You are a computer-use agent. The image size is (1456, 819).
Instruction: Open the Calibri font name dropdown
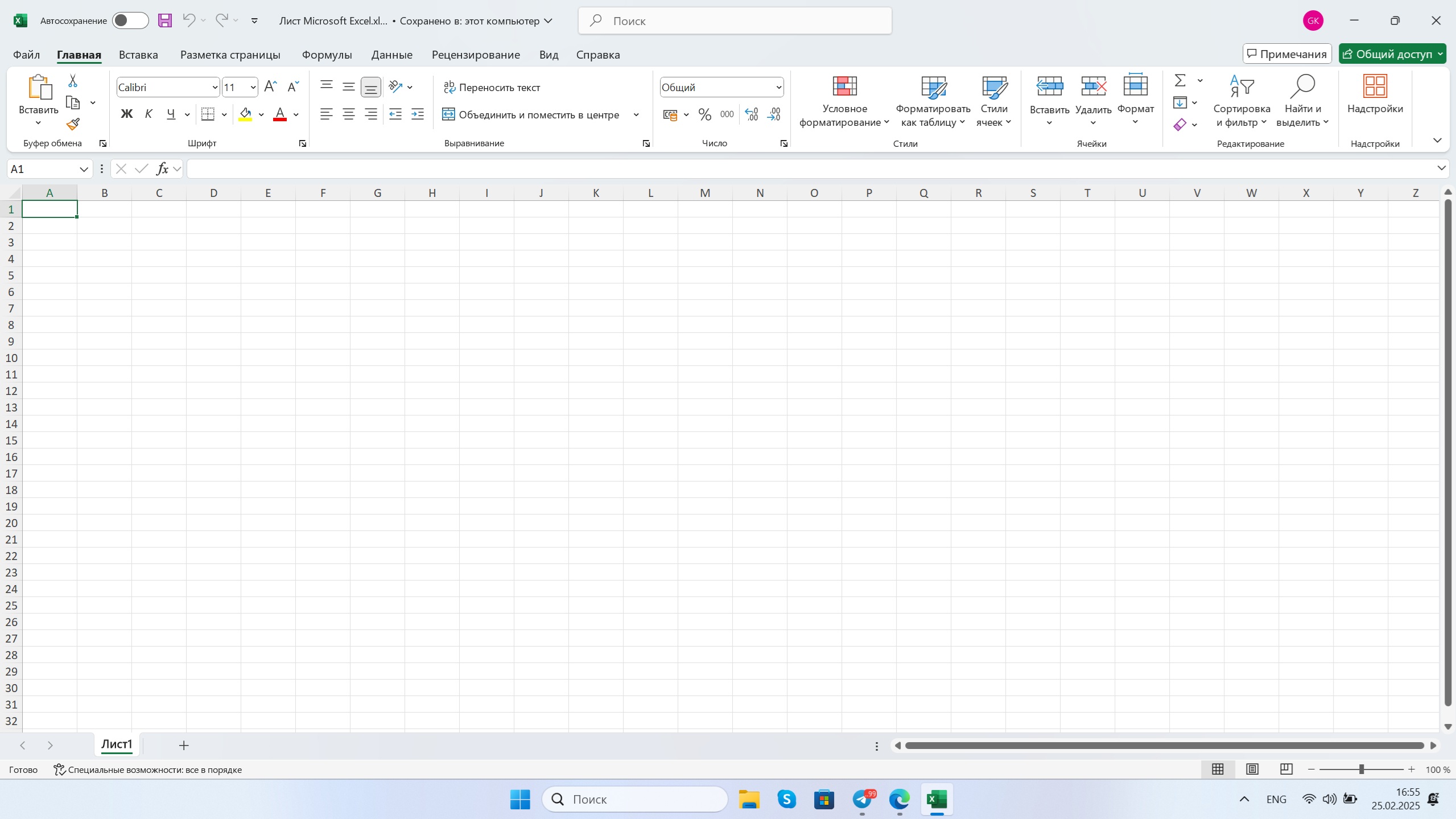(215, 87)
